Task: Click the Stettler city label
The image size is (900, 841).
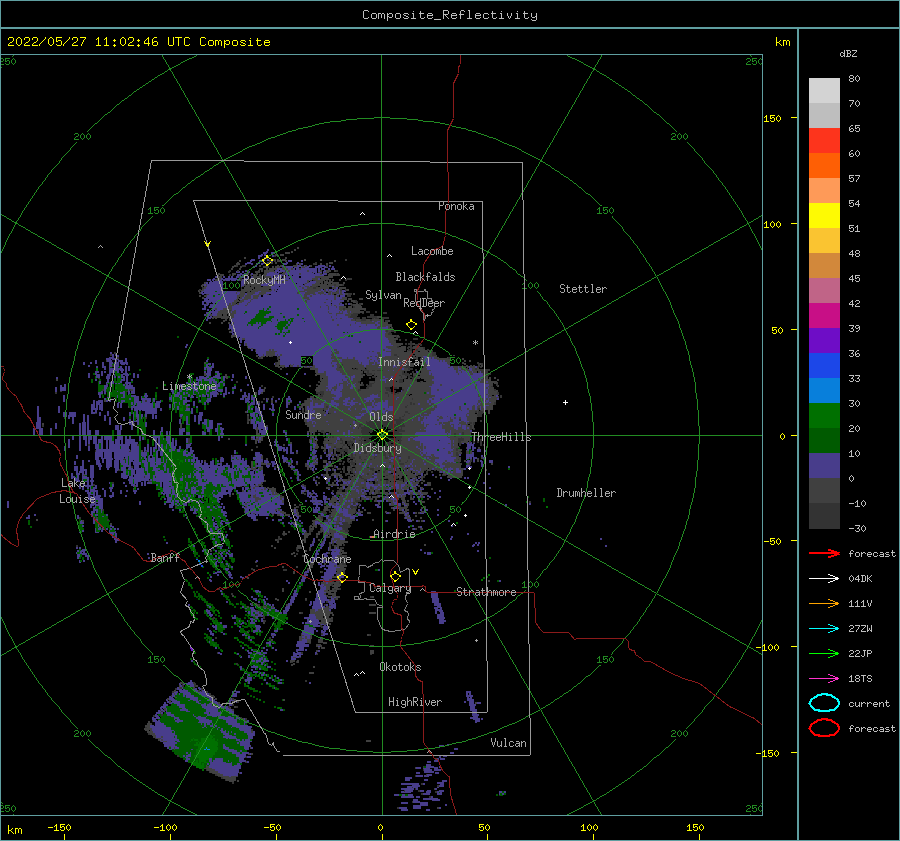Action: click(x=583, y=289)
